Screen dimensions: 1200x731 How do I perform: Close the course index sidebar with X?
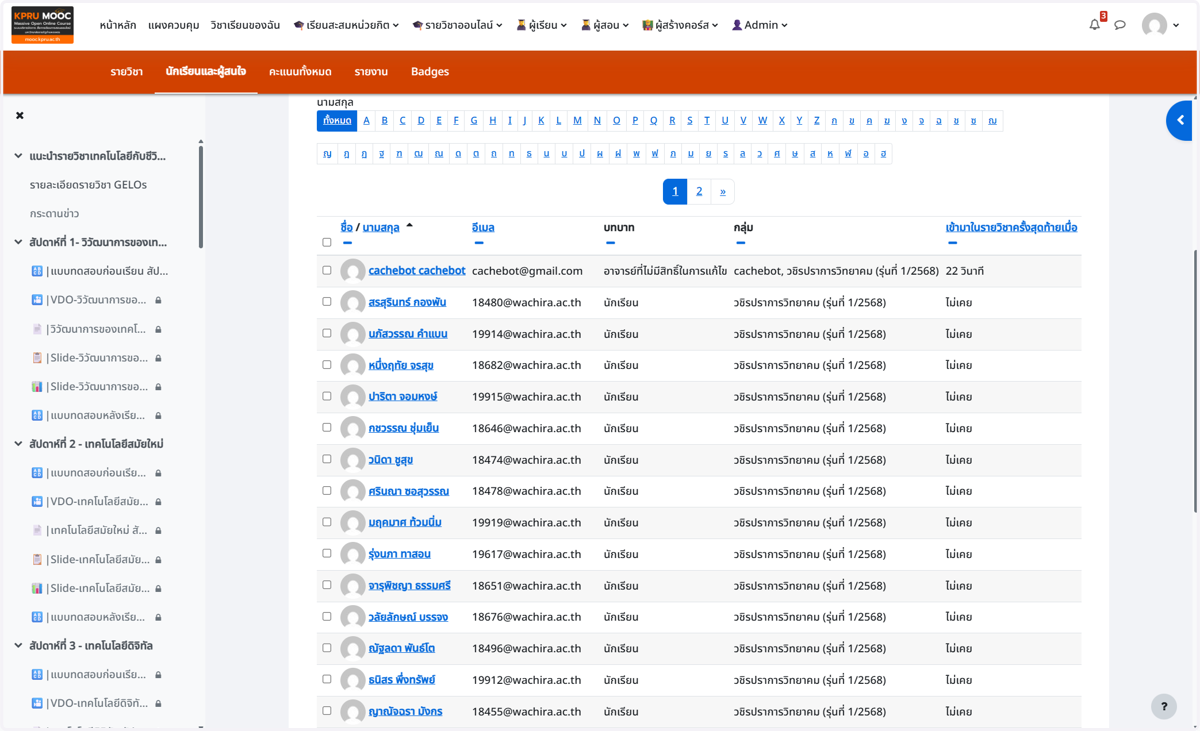pos(20,116)
